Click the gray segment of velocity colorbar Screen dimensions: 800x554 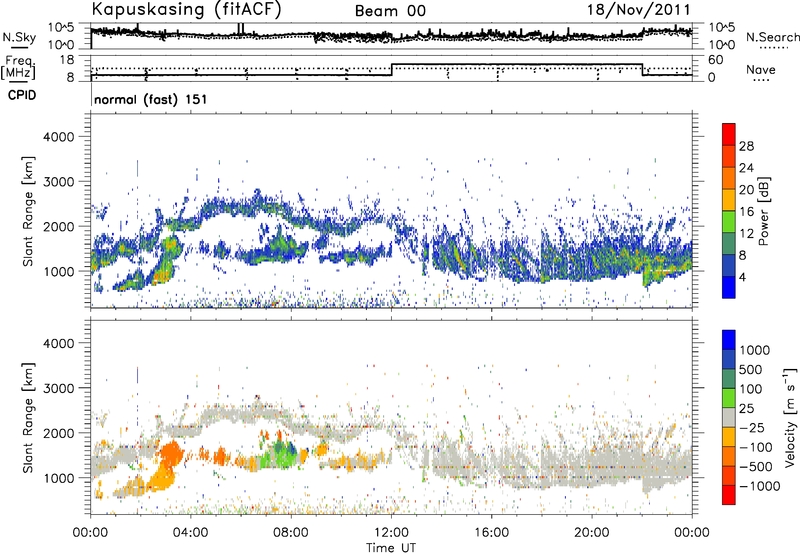tap(729, 417)
